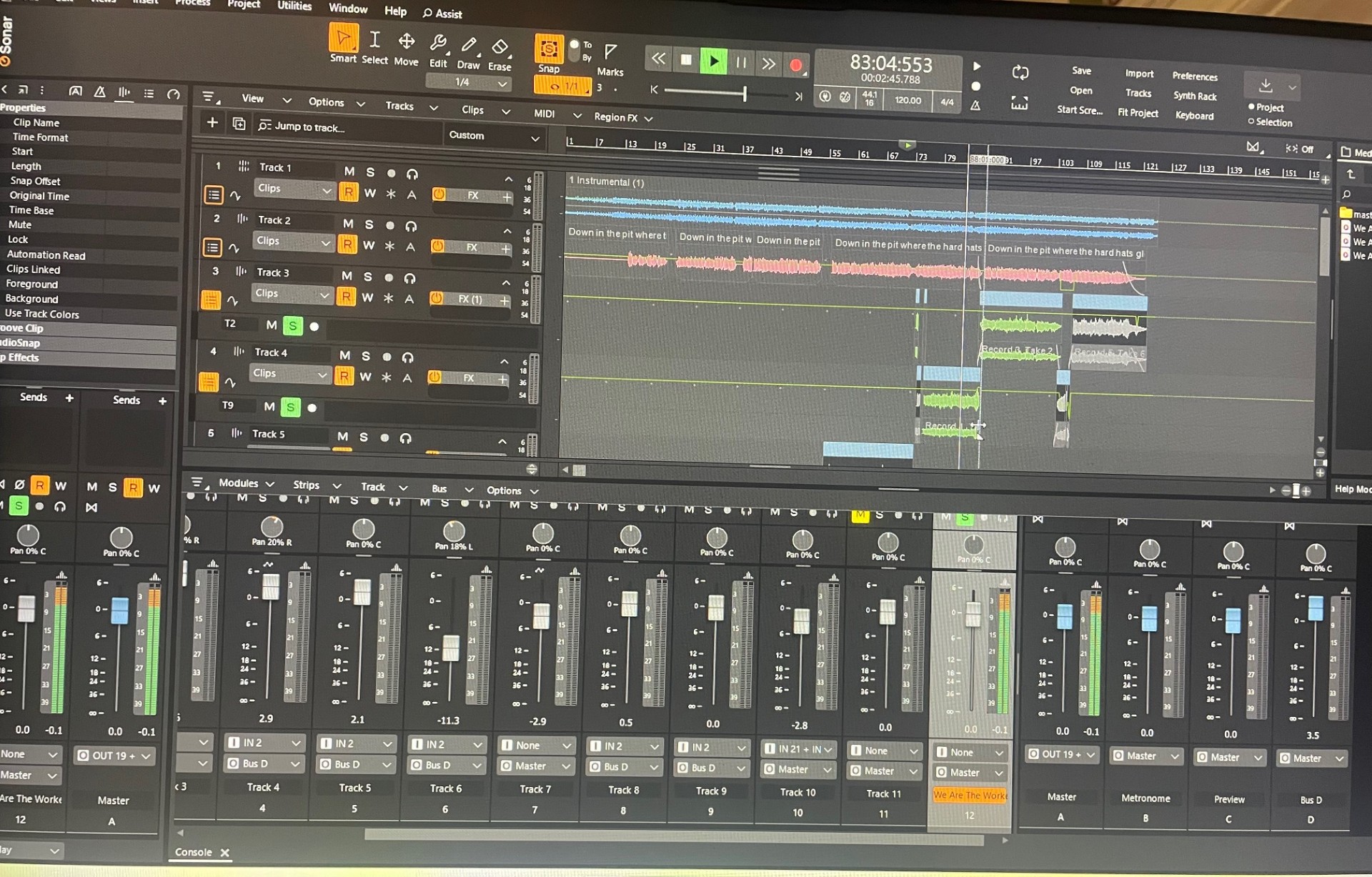This screenshot has height=877, width=1372.
Task: Open the Utilities menu
Action: (294, 6)
